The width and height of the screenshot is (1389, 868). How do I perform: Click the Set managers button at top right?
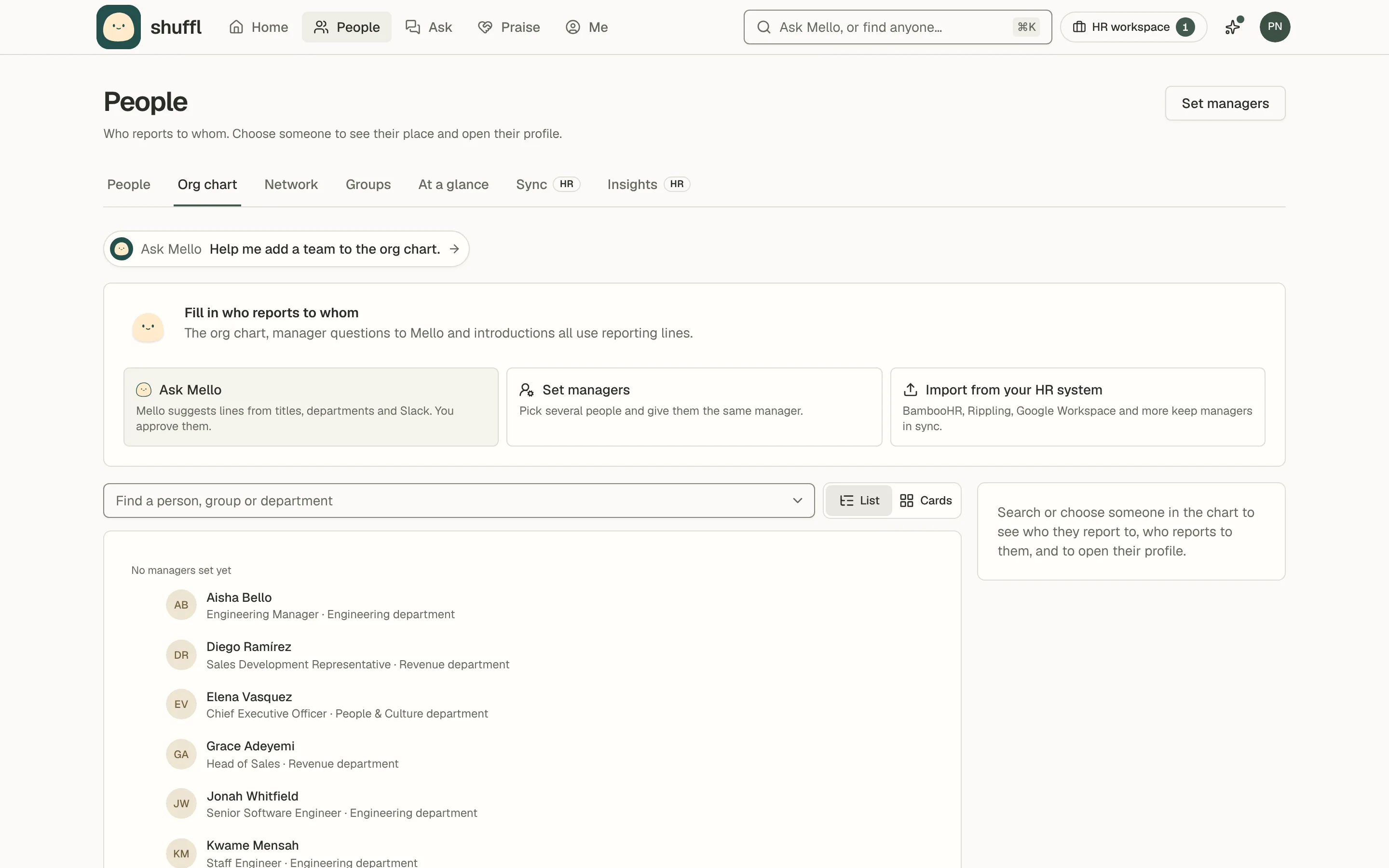point(1225,103)
